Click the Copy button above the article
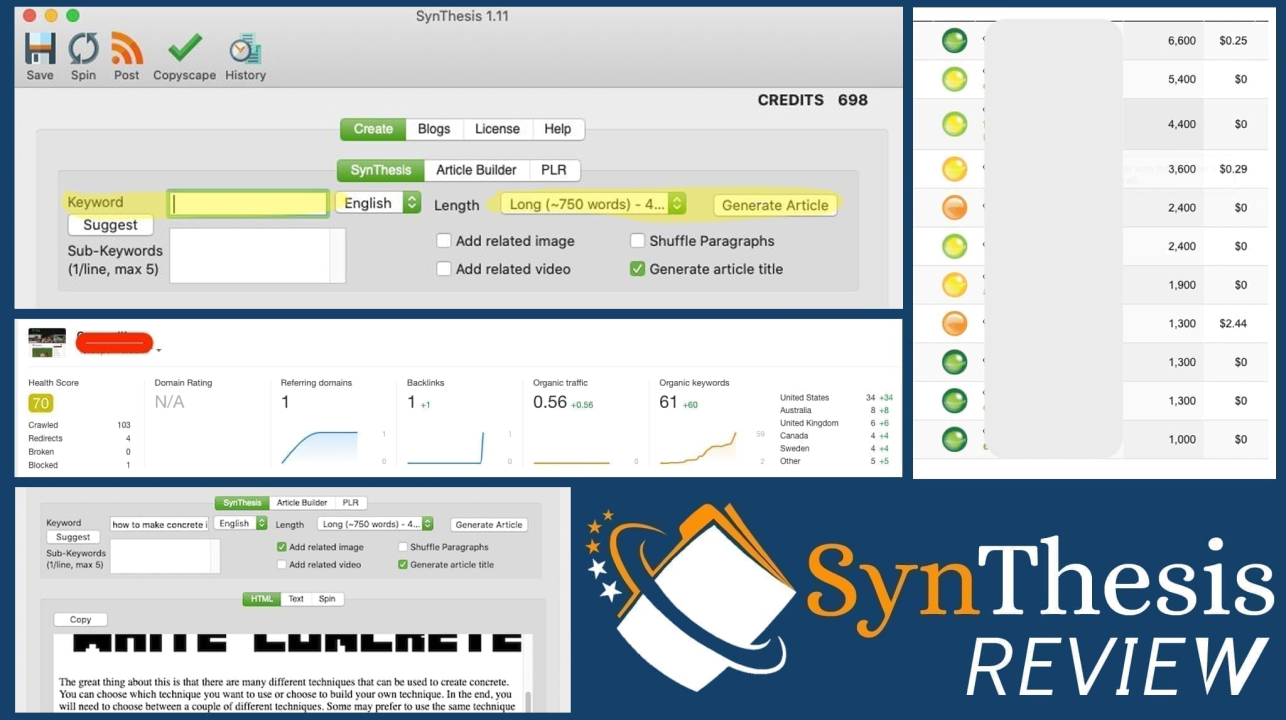This screenshot has width=1286, height=720. click(x=81, y=619)
